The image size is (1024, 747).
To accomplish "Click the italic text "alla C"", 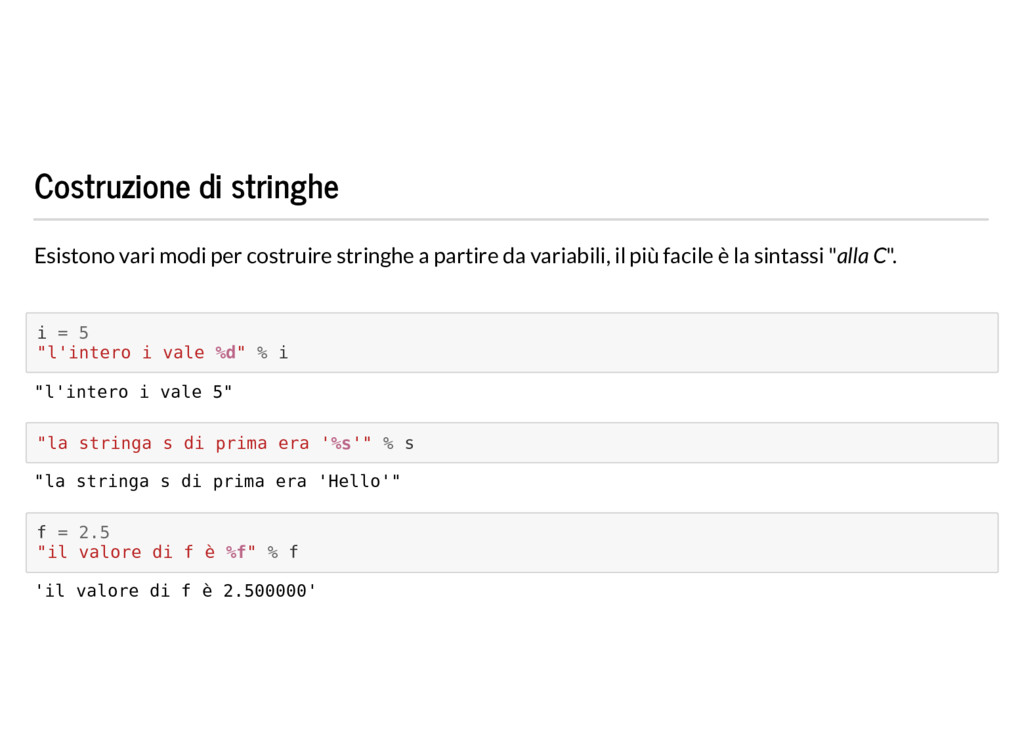I will pyautogui.click(x=862, y=256).
